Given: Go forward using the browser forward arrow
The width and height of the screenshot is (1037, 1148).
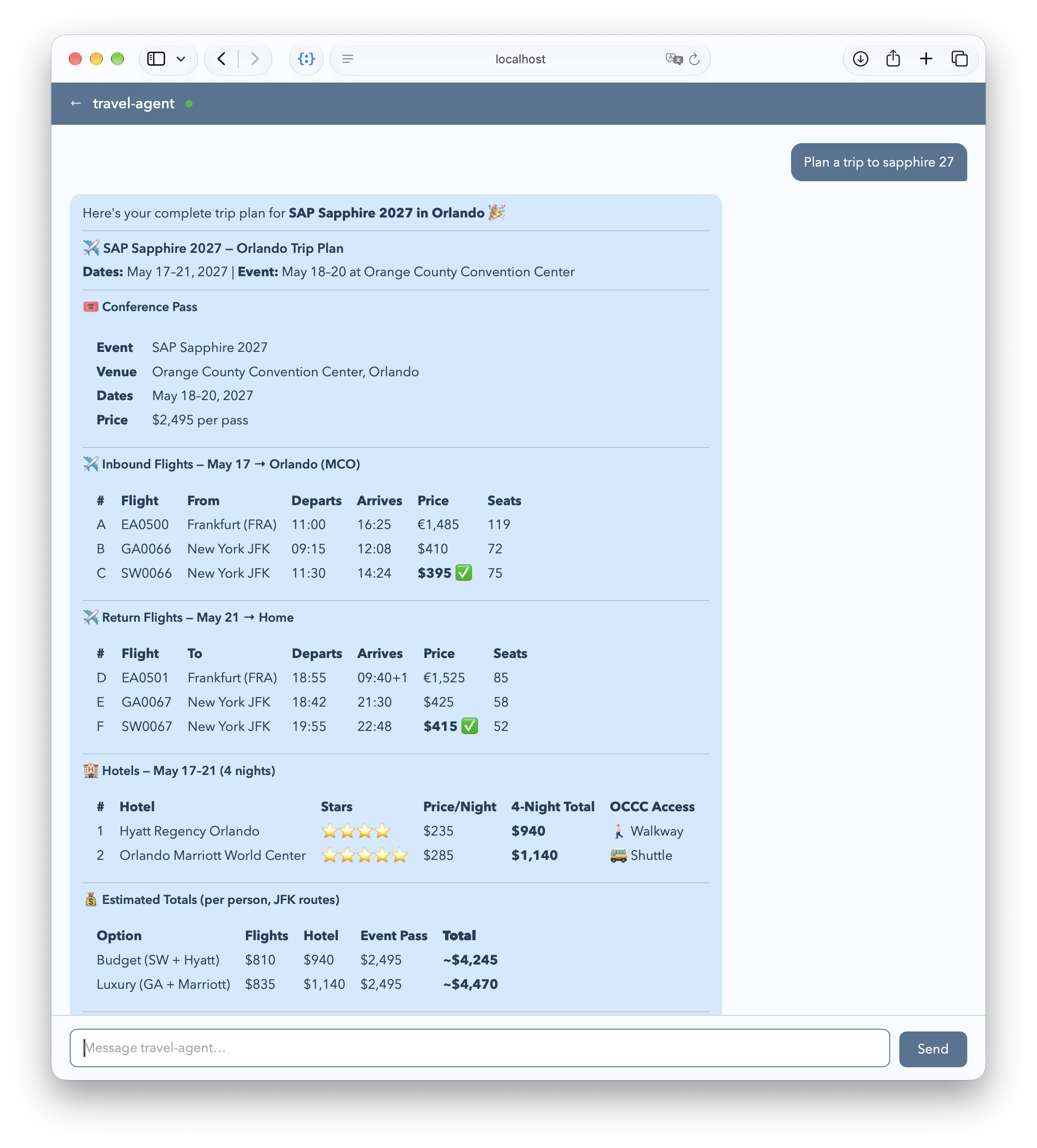Looking at the screenshot, I should pyautogui.click(x=255, y=59).
